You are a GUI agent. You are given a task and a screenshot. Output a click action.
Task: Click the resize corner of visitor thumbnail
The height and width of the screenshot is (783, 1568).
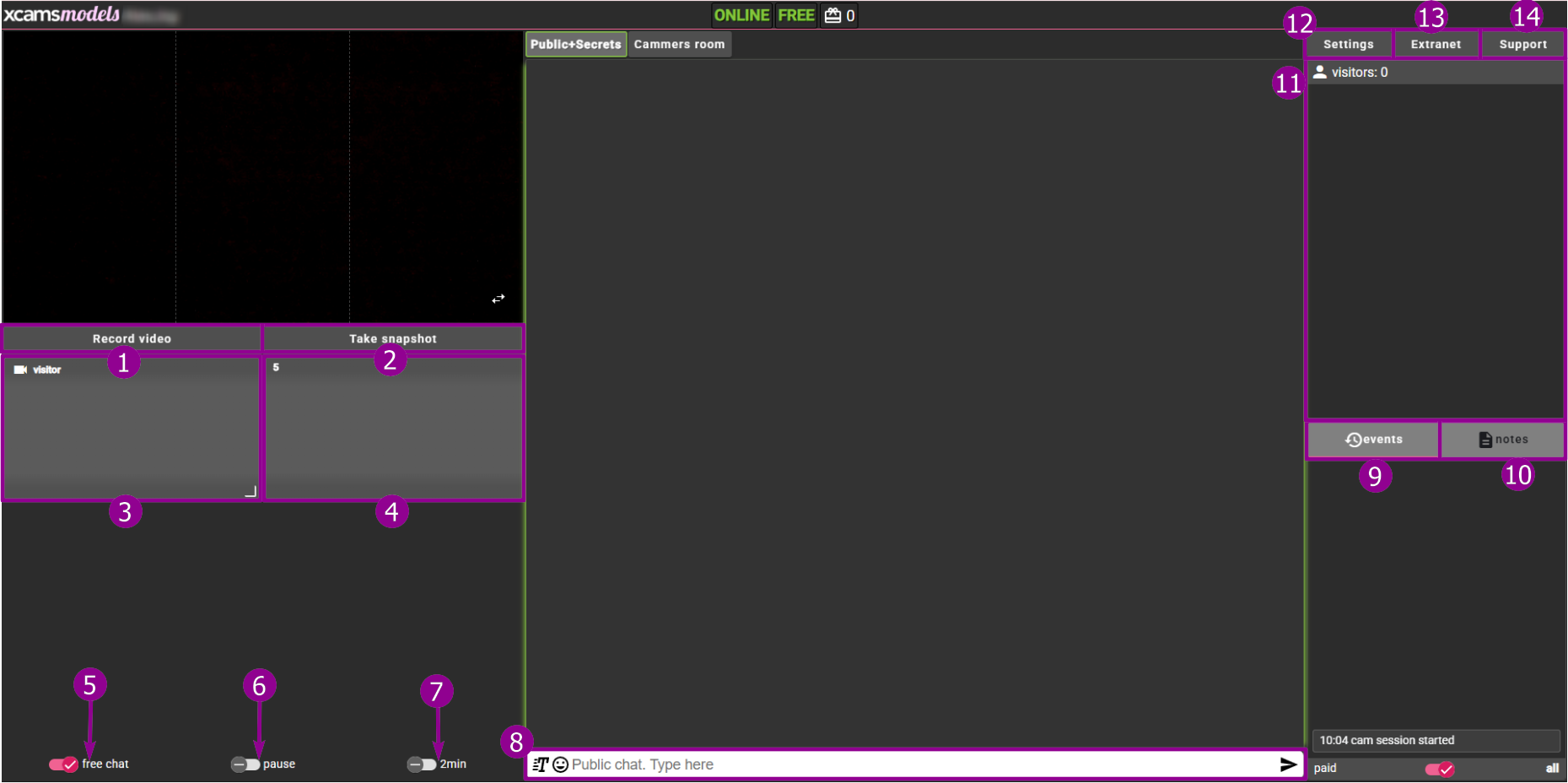[251, 491]
